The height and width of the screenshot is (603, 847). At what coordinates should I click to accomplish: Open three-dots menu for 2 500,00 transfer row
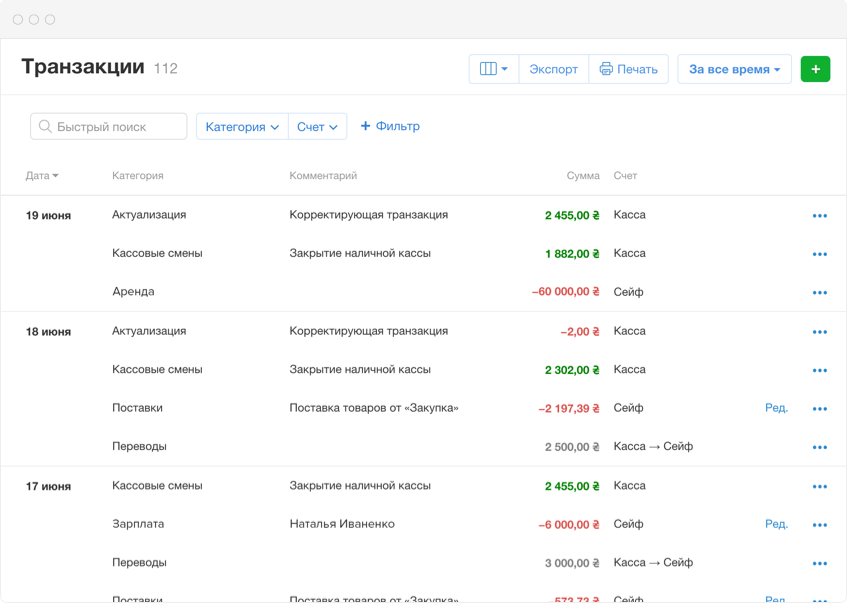(820, 448)
